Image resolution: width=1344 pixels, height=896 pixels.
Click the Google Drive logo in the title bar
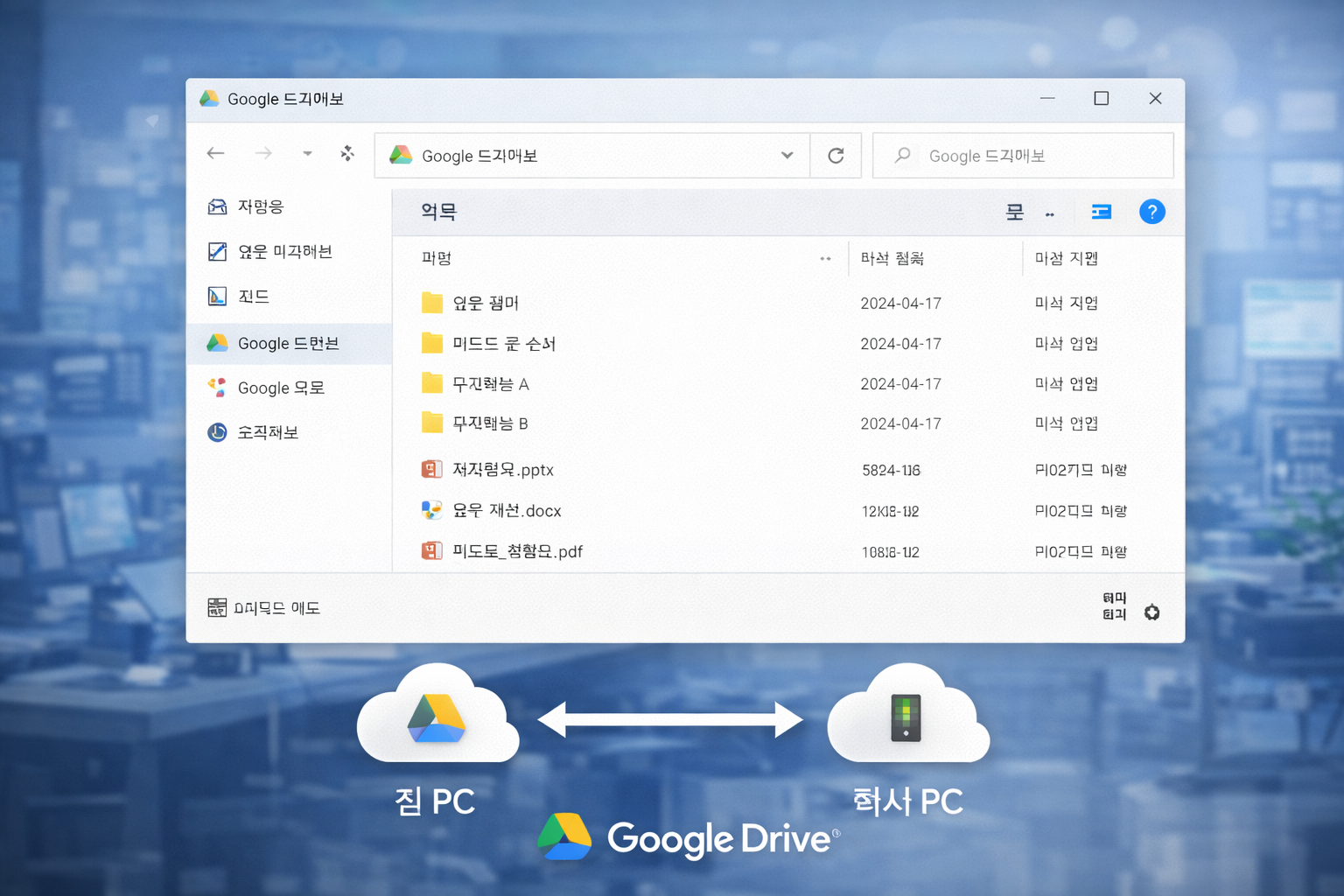point(209,99)
